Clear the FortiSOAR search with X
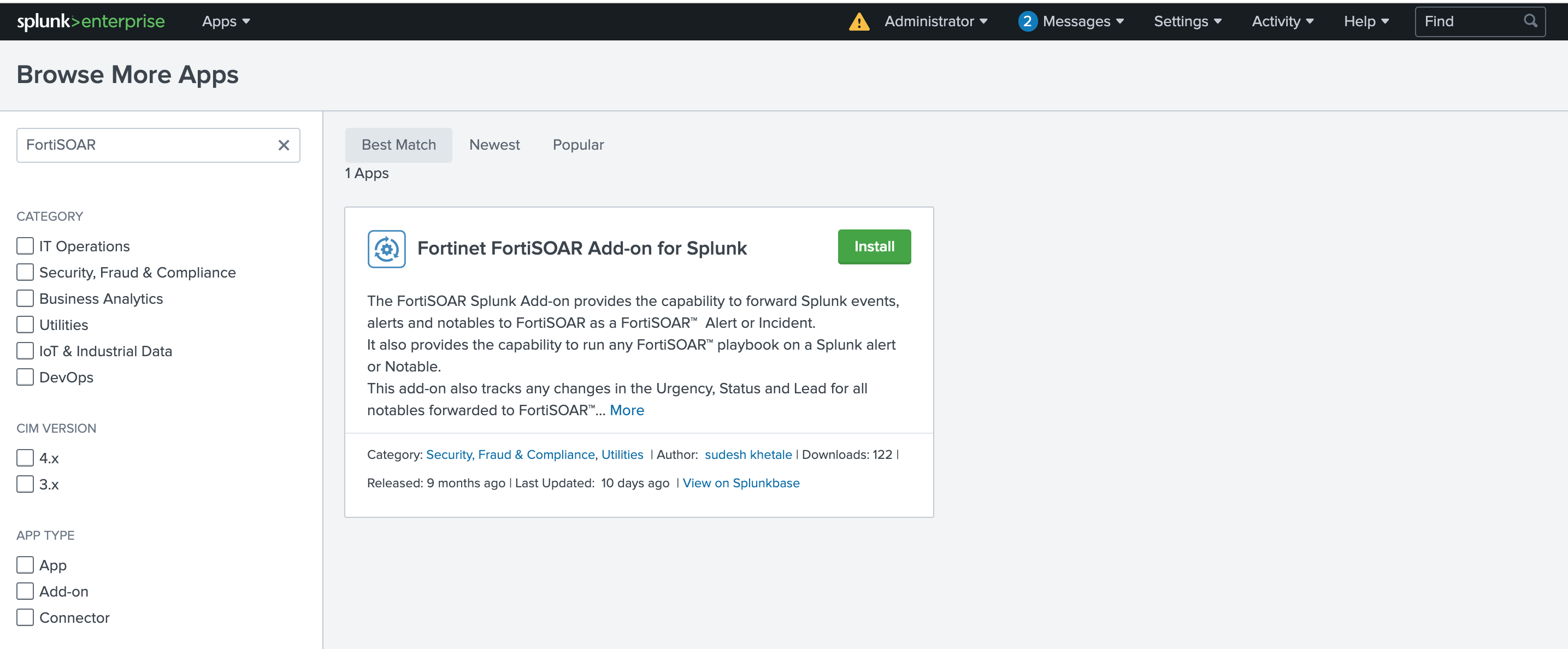The image size is (1568, 649). (x=284, y=145)
